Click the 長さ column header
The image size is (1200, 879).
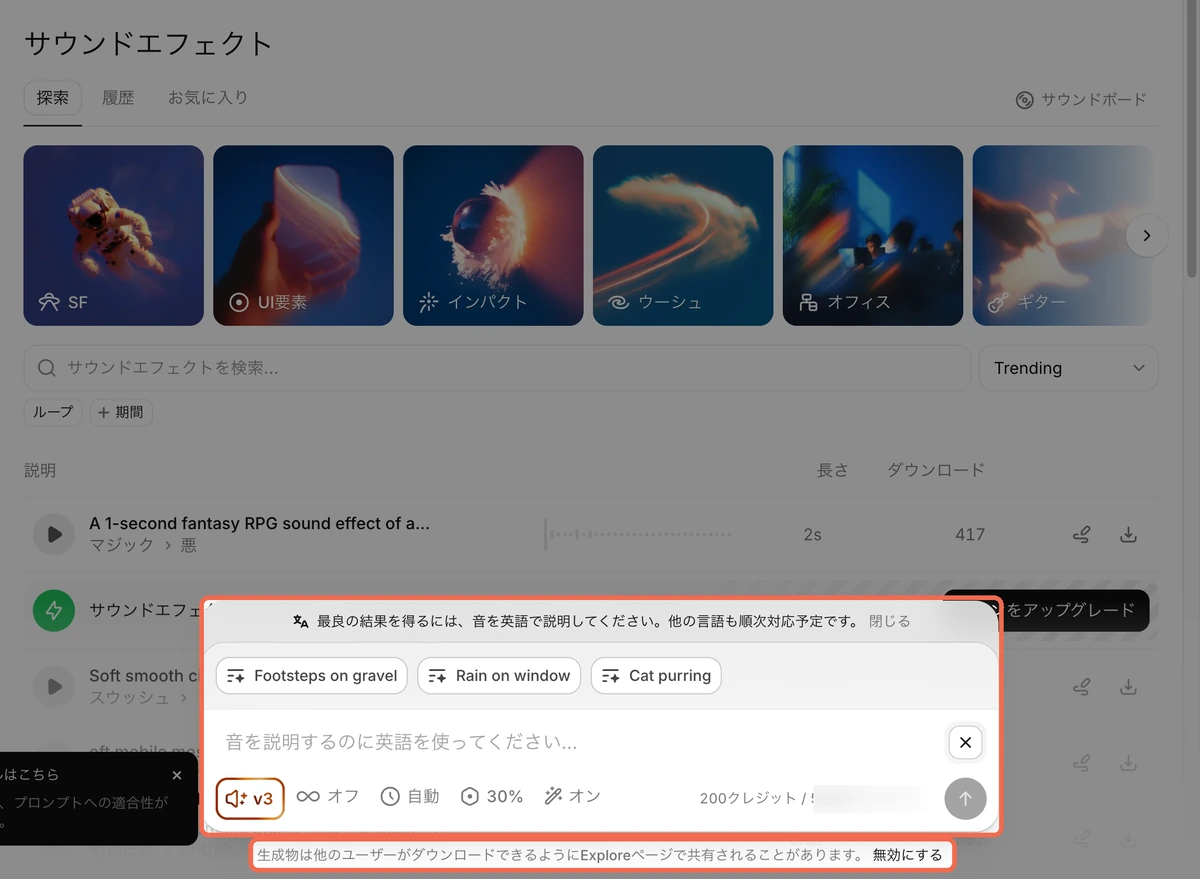point(833,470)
